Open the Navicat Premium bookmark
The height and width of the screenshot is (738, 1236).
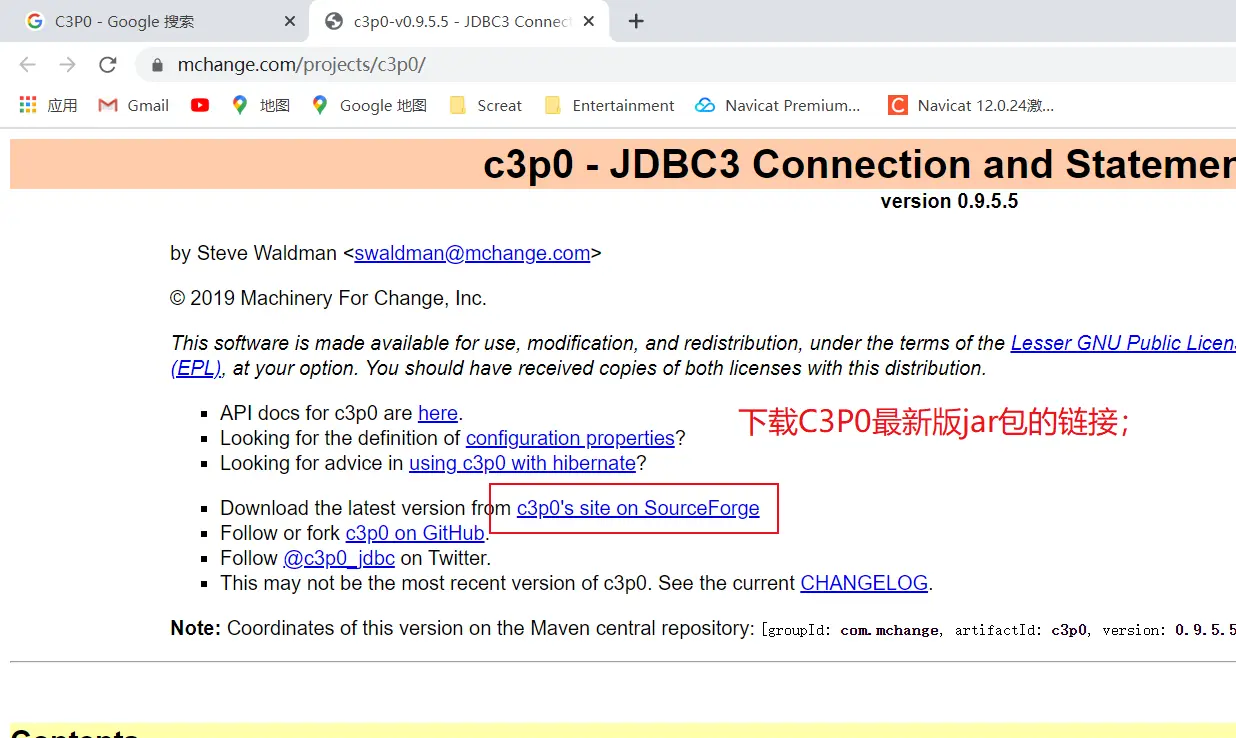pos(778,105)
